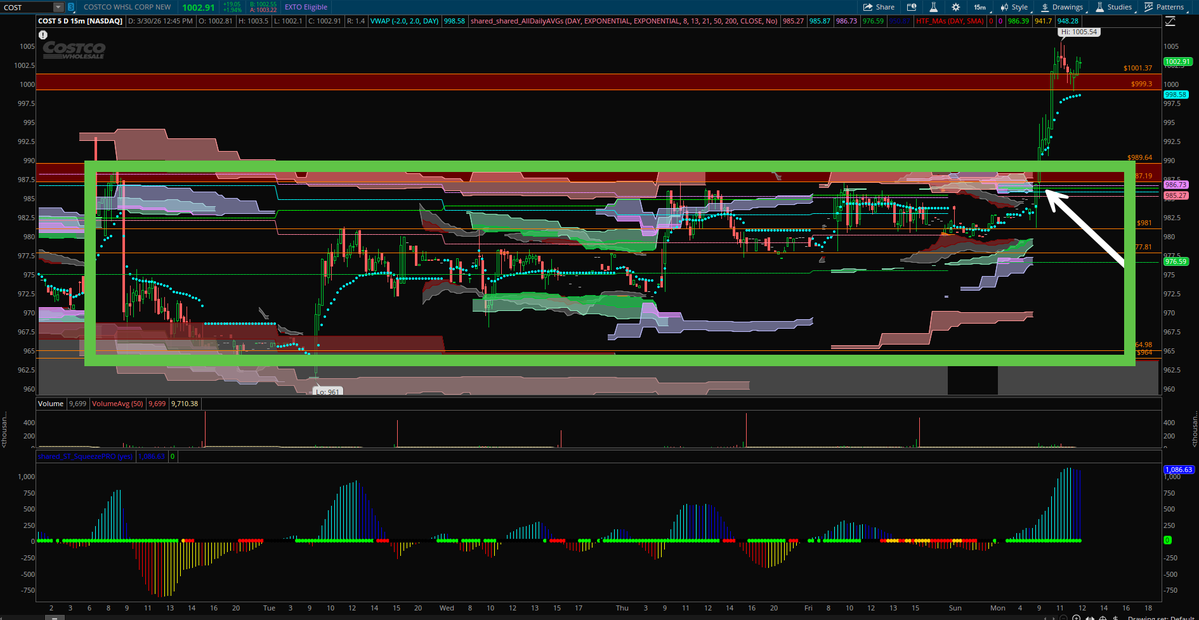Click the VWAP value 998.58 in study header
The image size is (1199, 620).
453,21
